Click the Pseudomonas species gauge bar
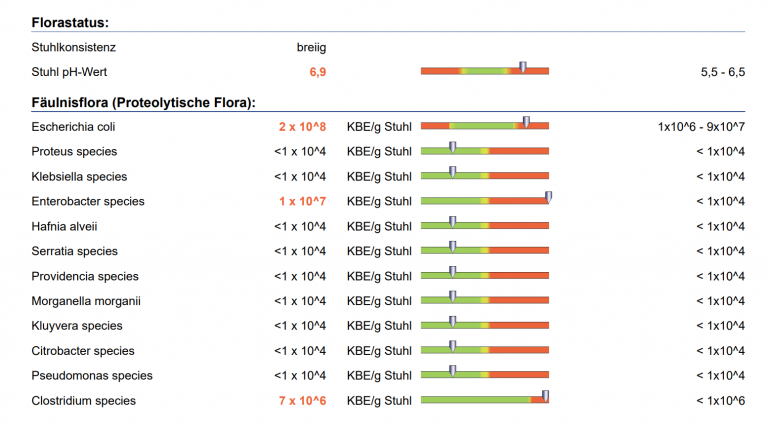Viewport: 768px width, 427px height. pyautogui.click(x=484, y=376)
